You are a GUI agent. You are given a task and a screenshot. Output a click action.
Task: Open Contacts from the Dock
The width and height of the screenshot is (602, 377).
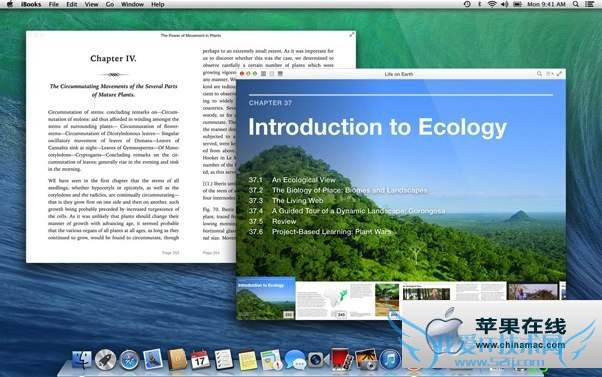[x=177, y=359]
